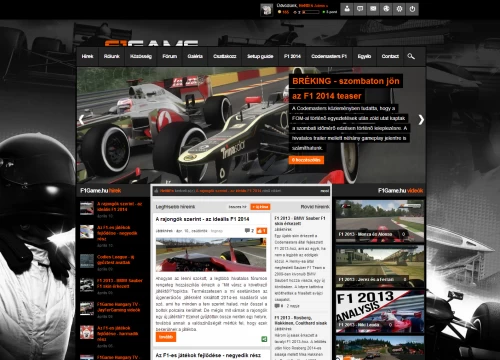Click the user avatar picture in top bar

click(x=266, y=10)
